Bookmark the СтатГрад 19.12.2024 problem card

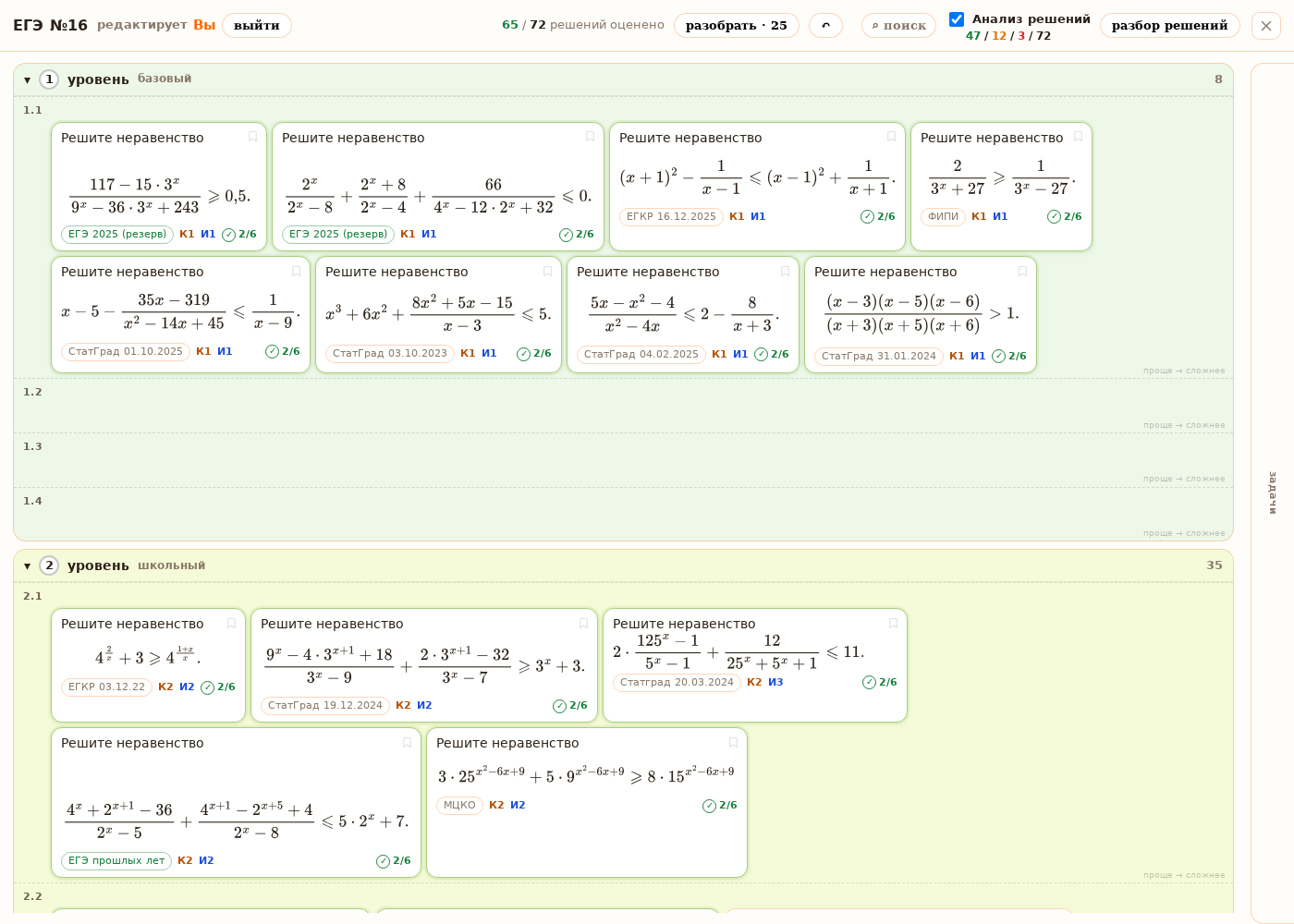click(583, 623)
